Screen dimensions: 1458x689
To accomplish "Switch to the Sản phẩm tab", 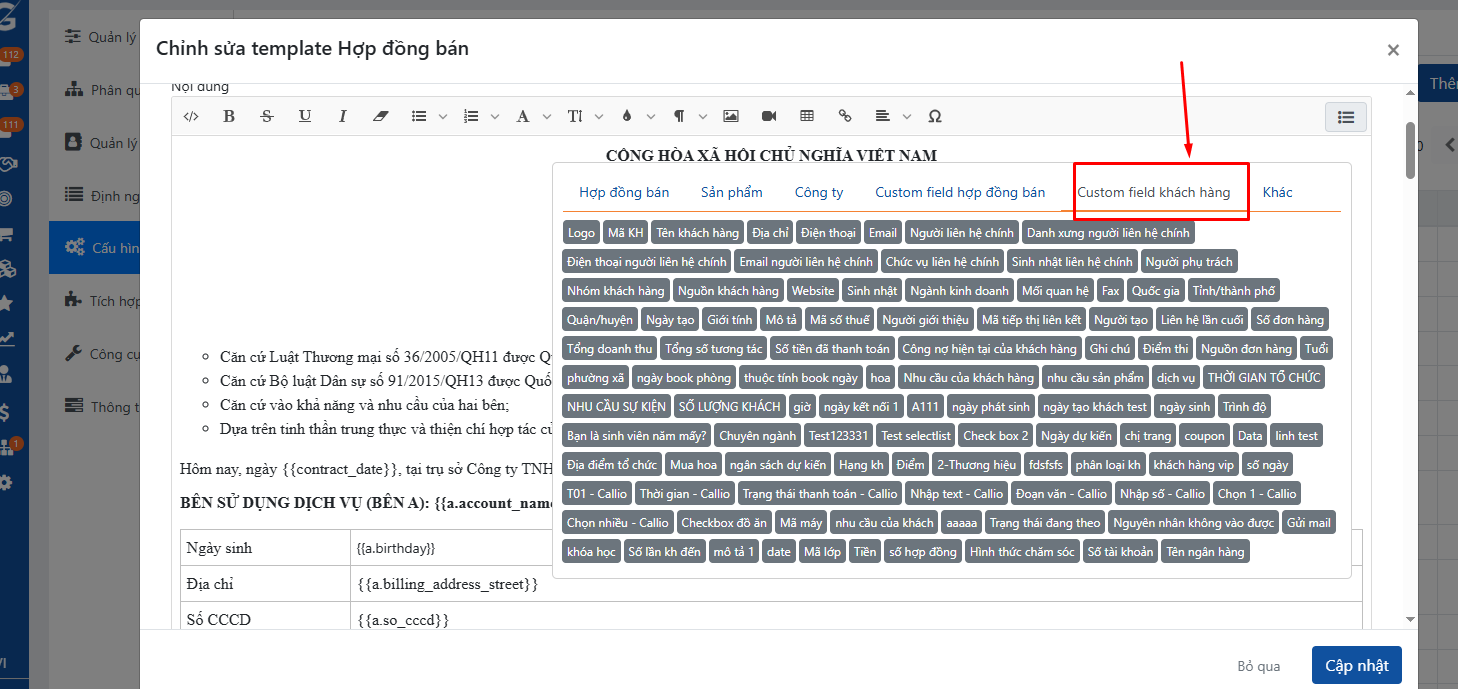I will (732, 192).
